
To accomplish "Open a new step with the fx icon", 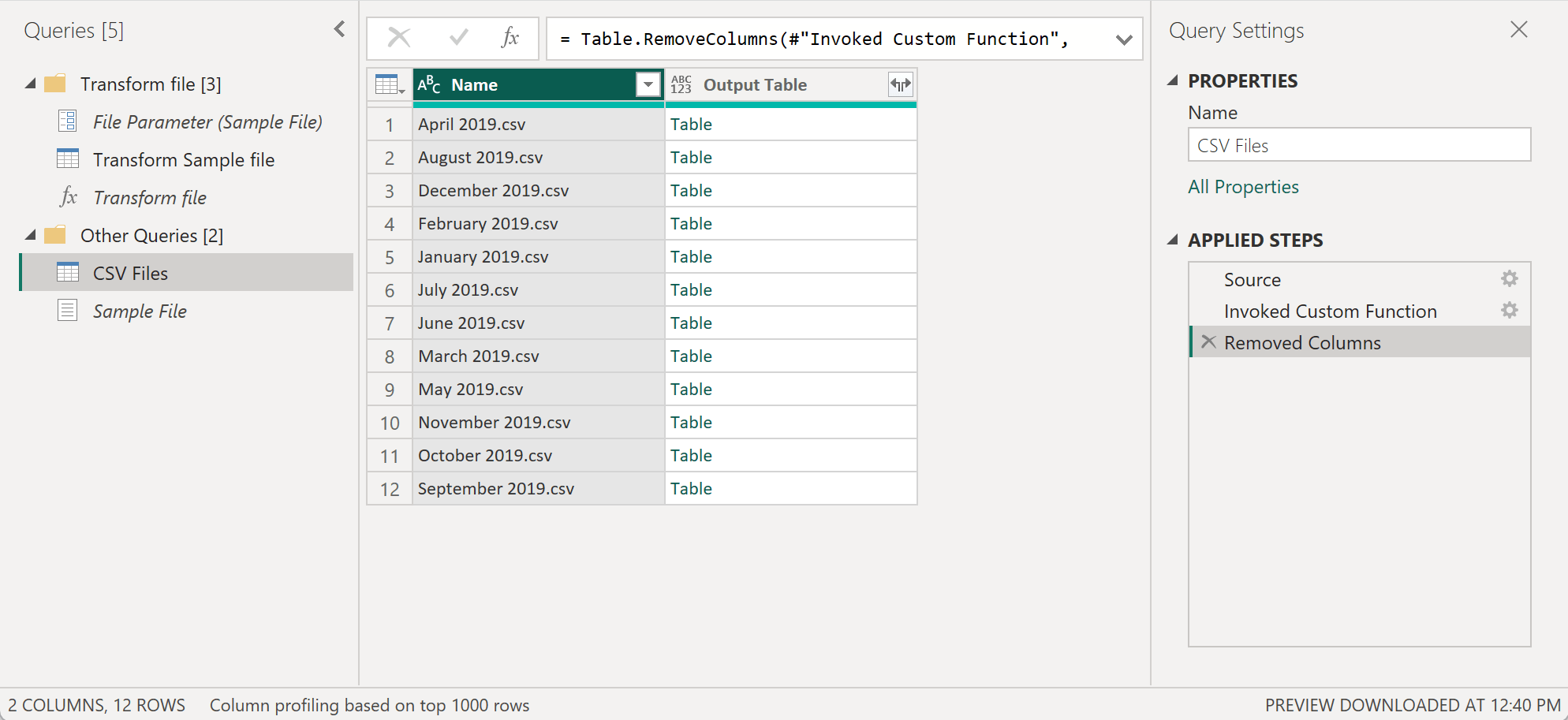I will tap(512, 37).
